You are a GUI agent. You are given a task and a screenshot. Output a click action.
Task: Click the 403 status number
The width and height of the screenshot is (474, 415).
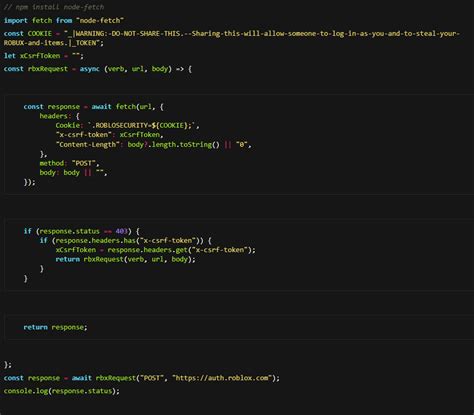click(121, 231)
